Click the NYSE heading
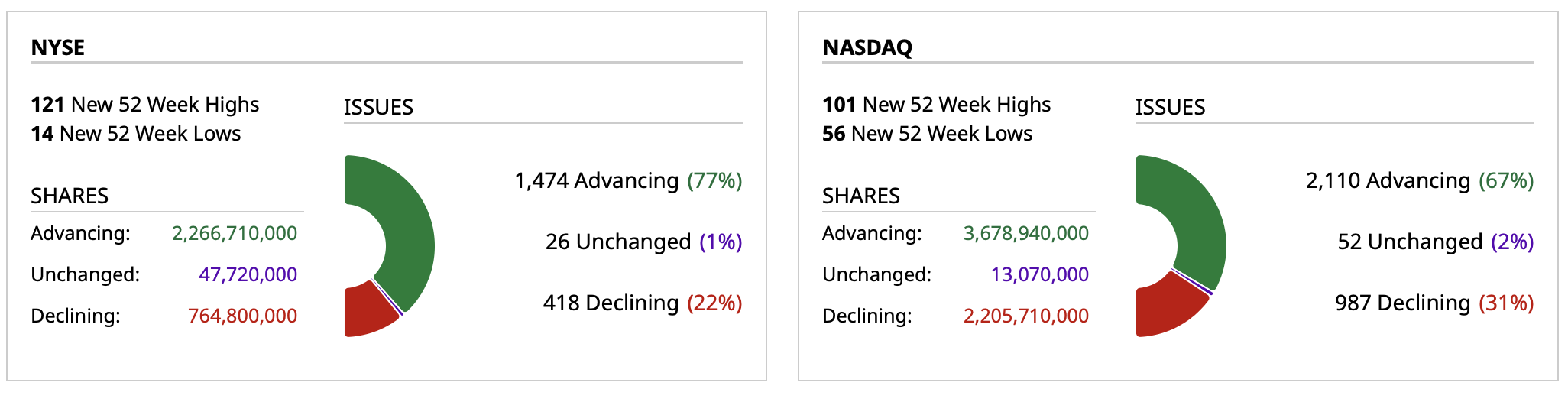The height and width of the screenshot is (402, 1568). pyautogui.click(x=58, y=47)
